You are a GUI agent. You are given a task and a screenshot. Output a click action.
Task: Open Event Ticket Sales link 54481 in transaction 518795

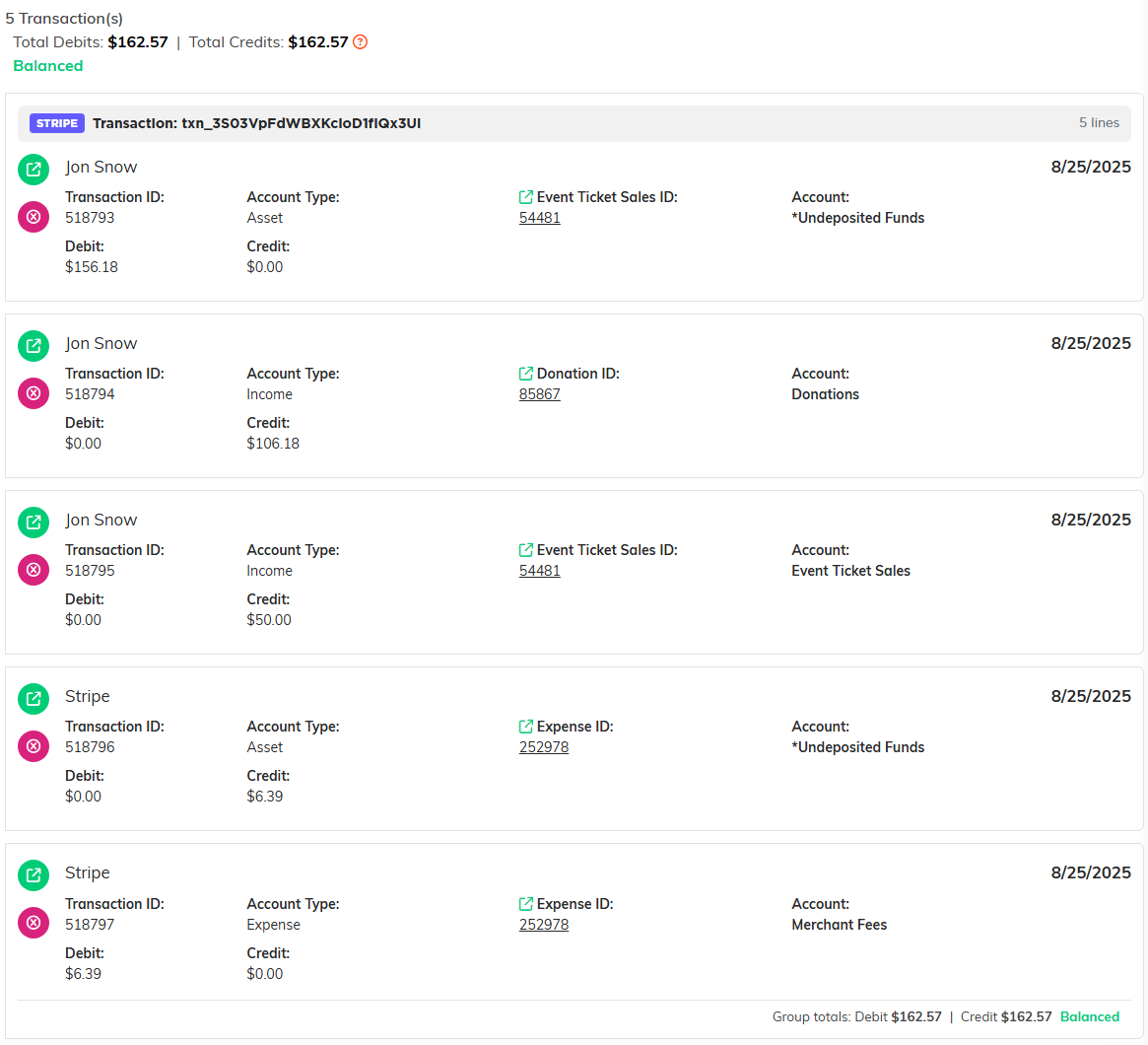tap(540, 571)
